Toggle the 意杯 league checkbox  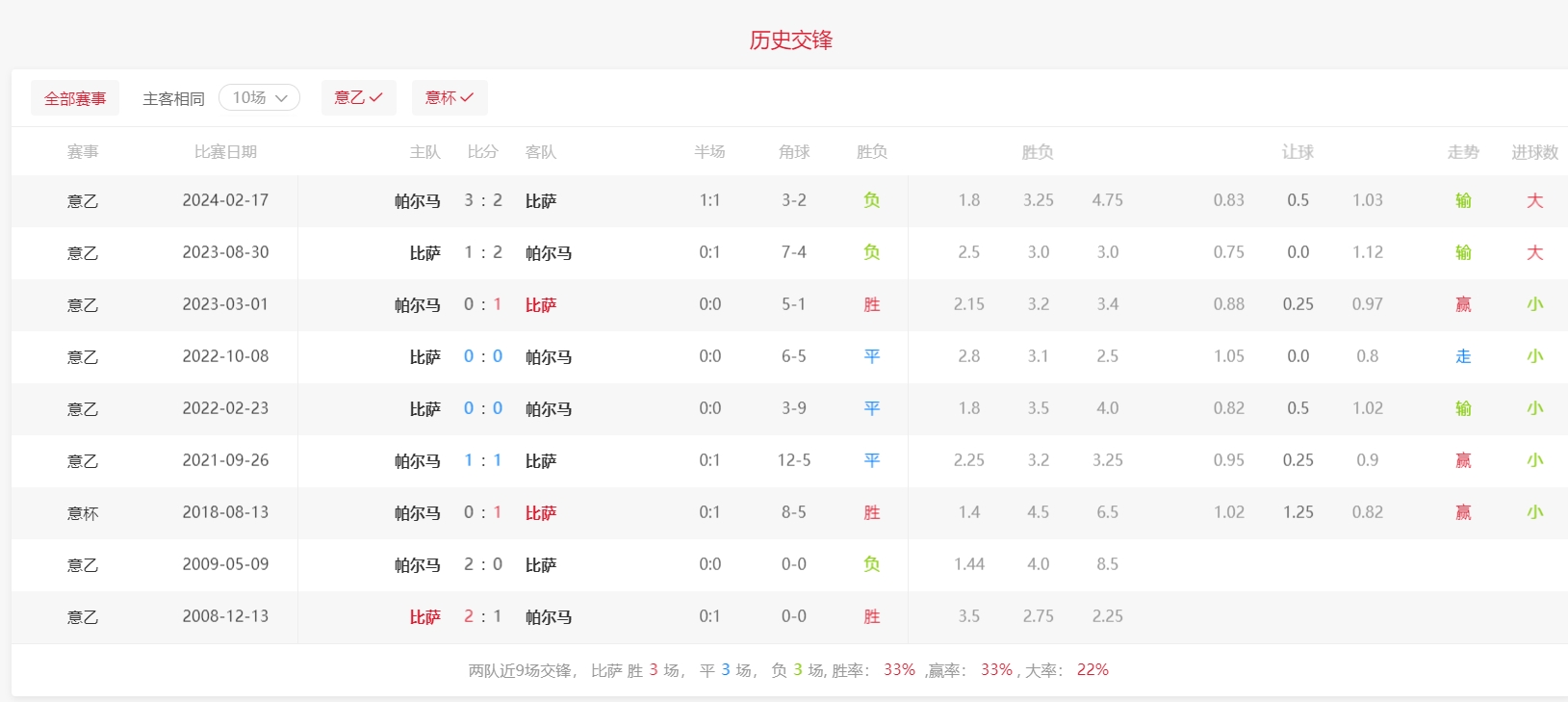[x=450, y=98]
